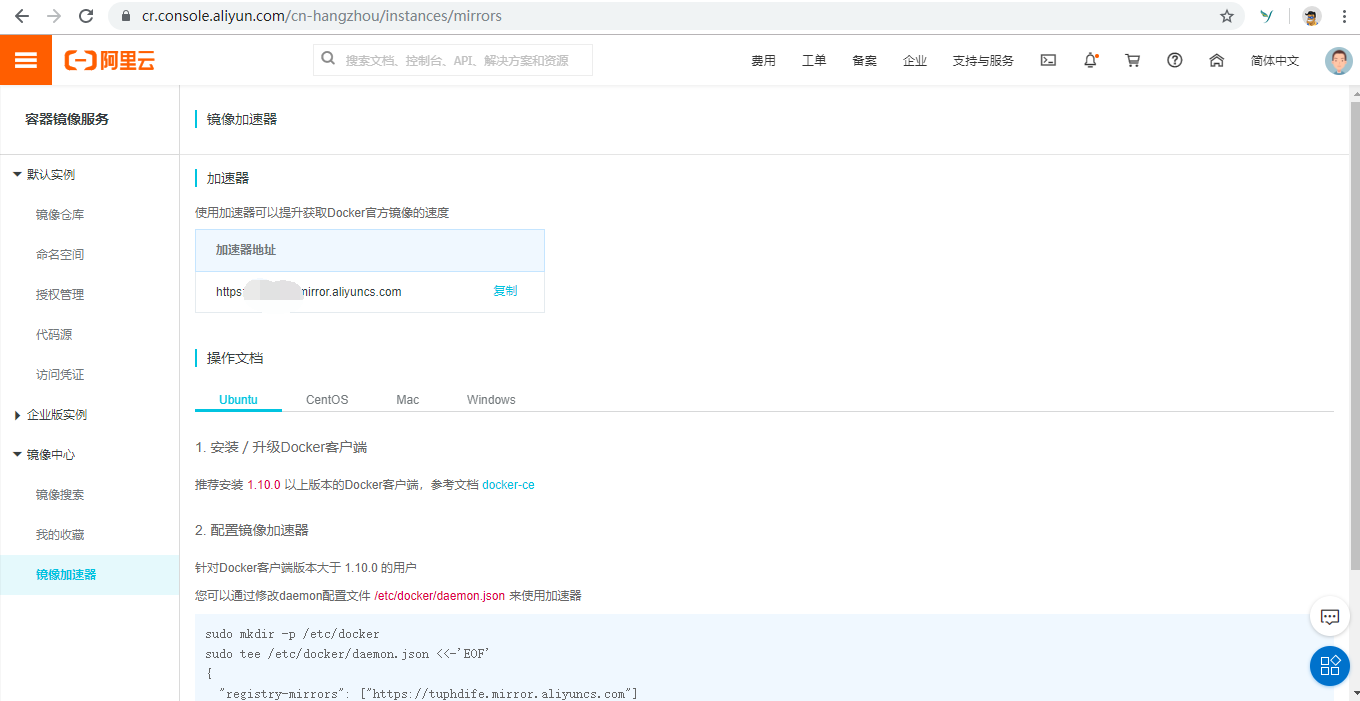The height and width of the screenshot is (701, 1360).
Task: Click the Alibaba Cloud logo
Action: click(110, 60)
